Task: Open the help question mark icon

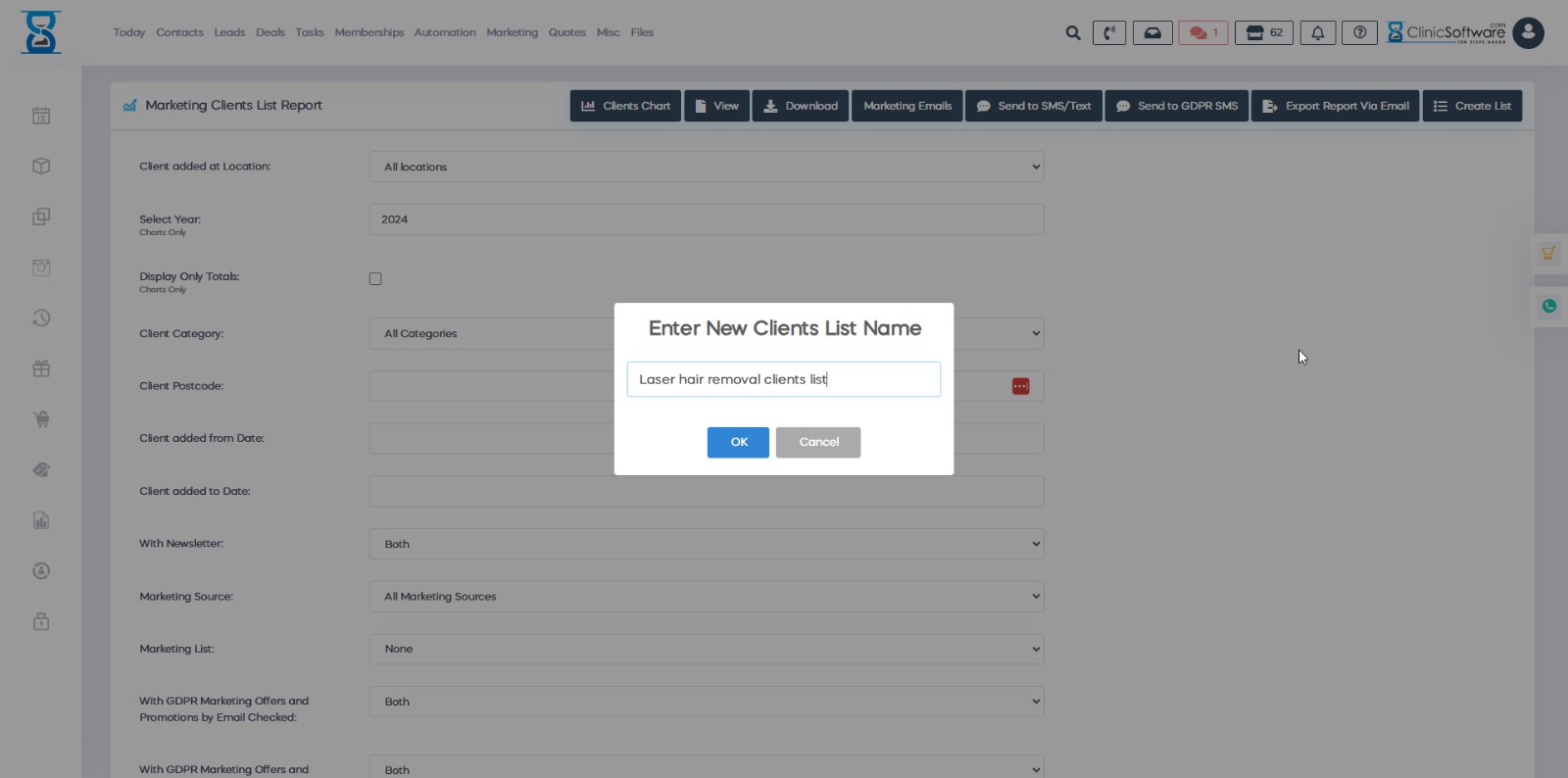Action: pos(1359,33)
